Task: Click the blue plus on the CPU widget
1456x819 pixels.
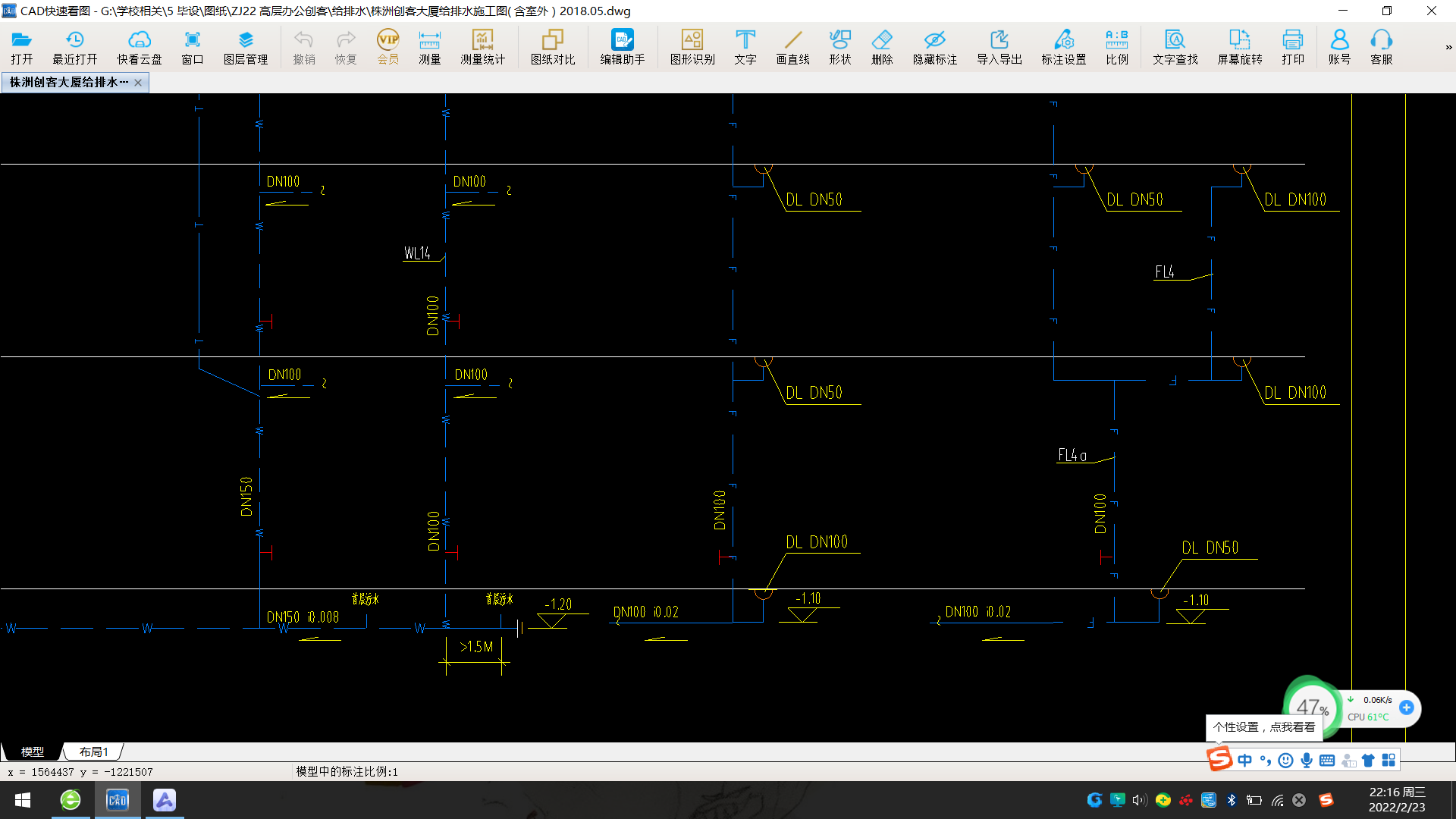Action: pyautogui.click(x=1406, y=707)
